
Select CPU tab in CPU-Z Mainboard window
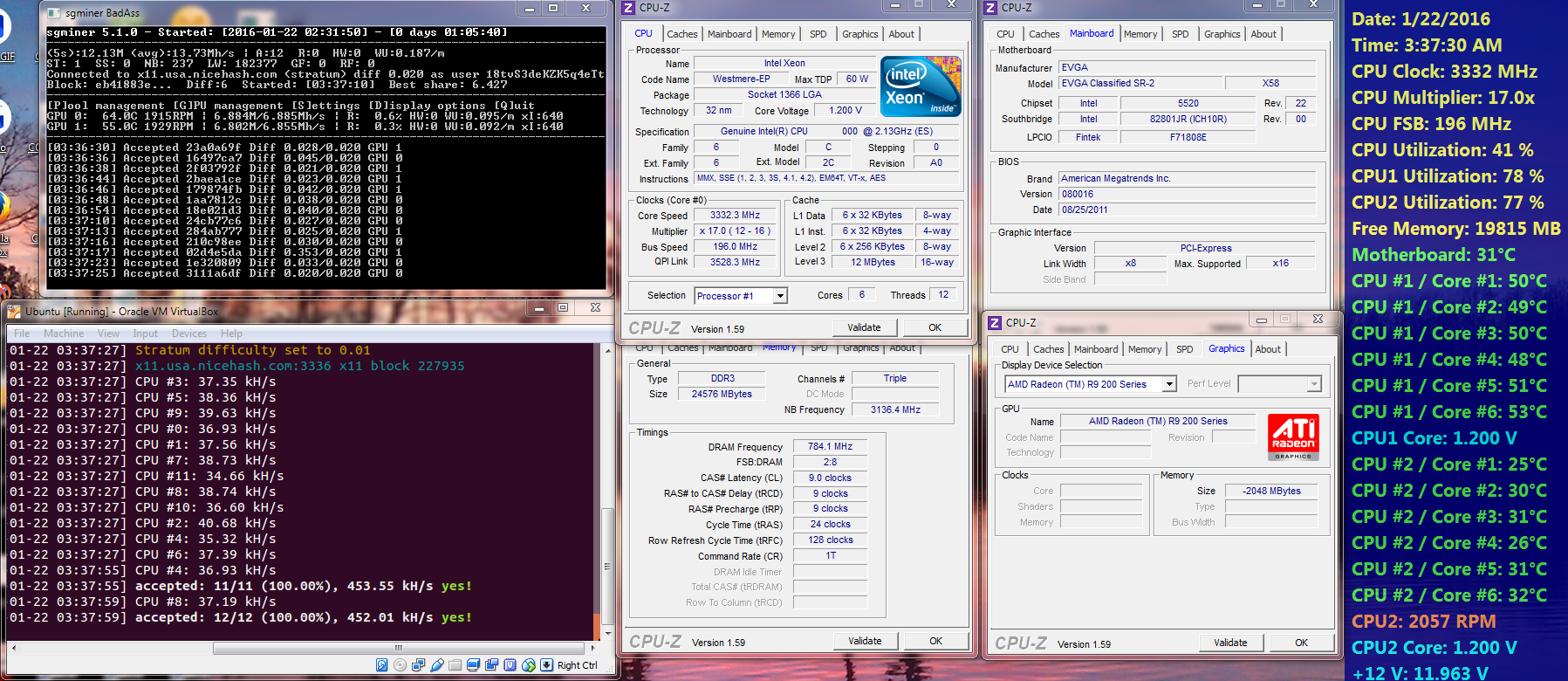(x=1005, y=34)
